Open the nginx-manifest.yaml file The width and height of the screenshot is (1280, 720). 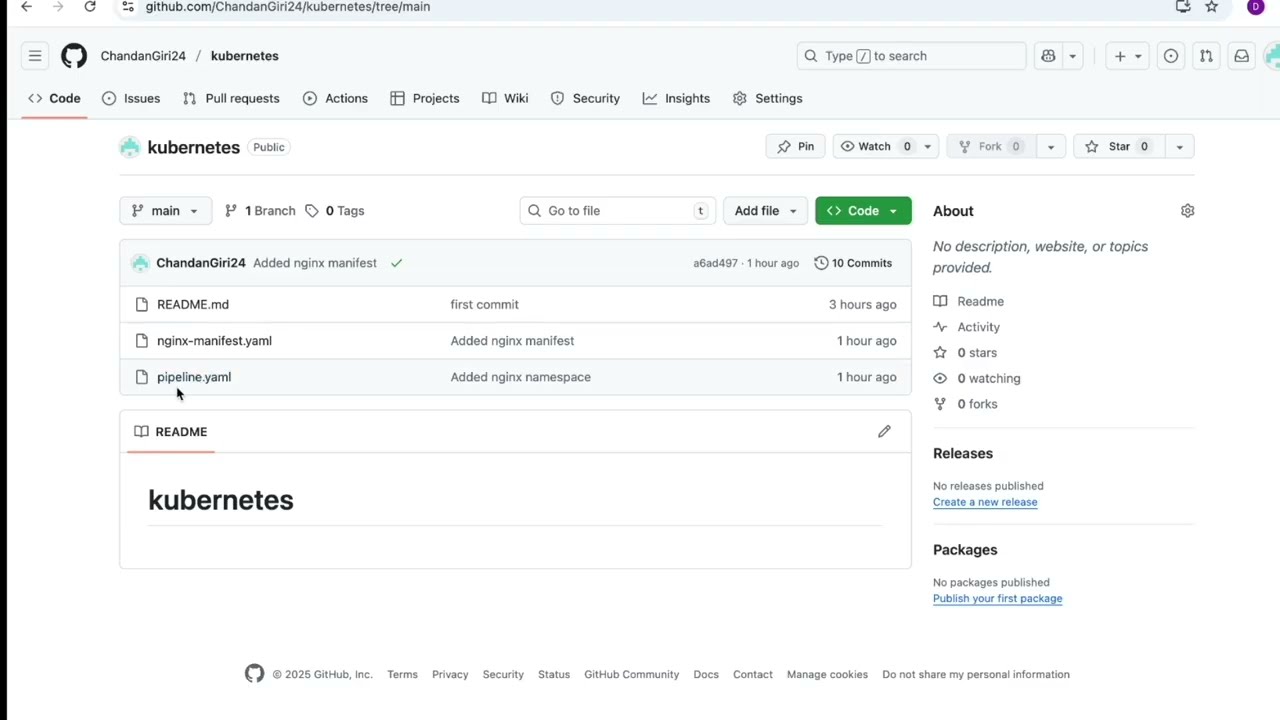pyautogui.click(x=214, y=341)
